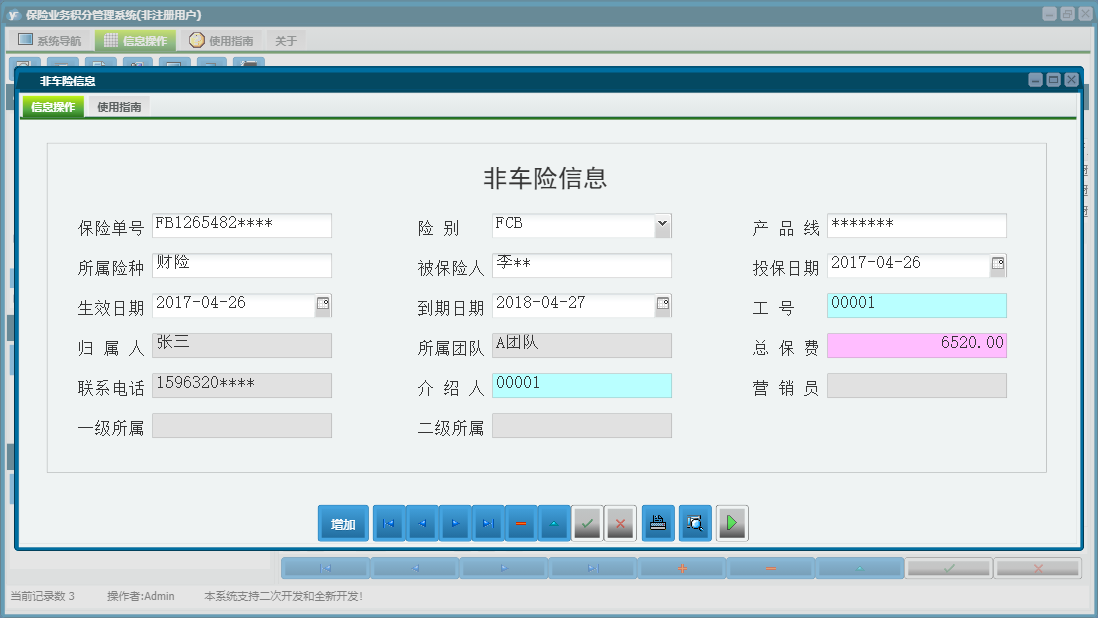Screen dimensions: 1098x618
Task: Click the 增加 button to add a record
Action: 343,522
